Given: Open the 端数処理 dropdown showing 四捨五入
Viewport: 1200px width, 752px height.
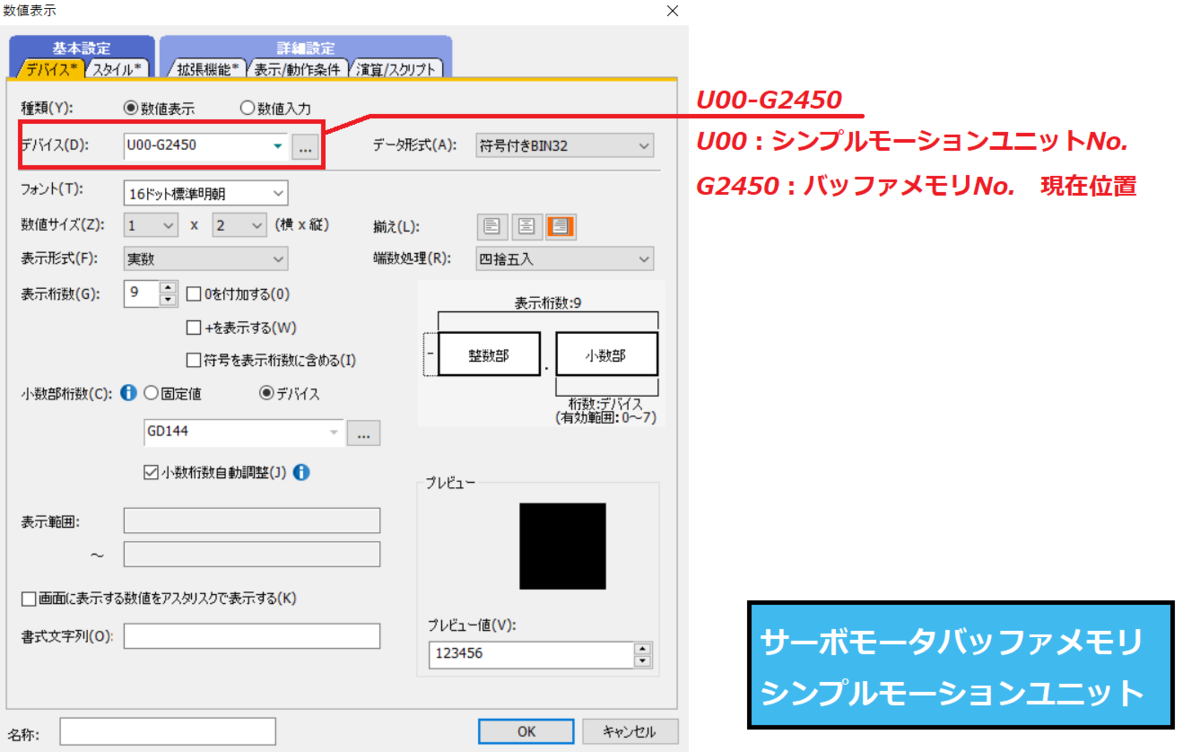Looking at the screenshot, I should (x=645, y=258).
